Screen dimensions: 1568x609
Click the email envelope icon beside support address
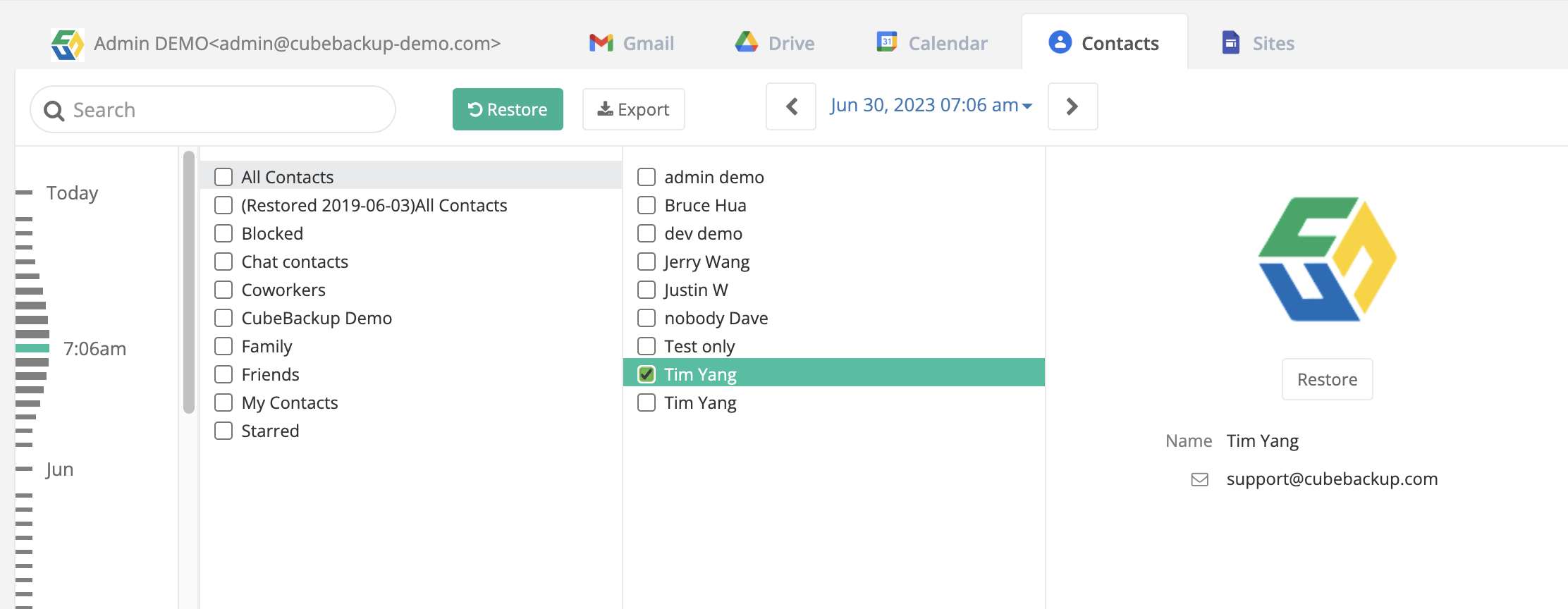[x=1199, y=479]
